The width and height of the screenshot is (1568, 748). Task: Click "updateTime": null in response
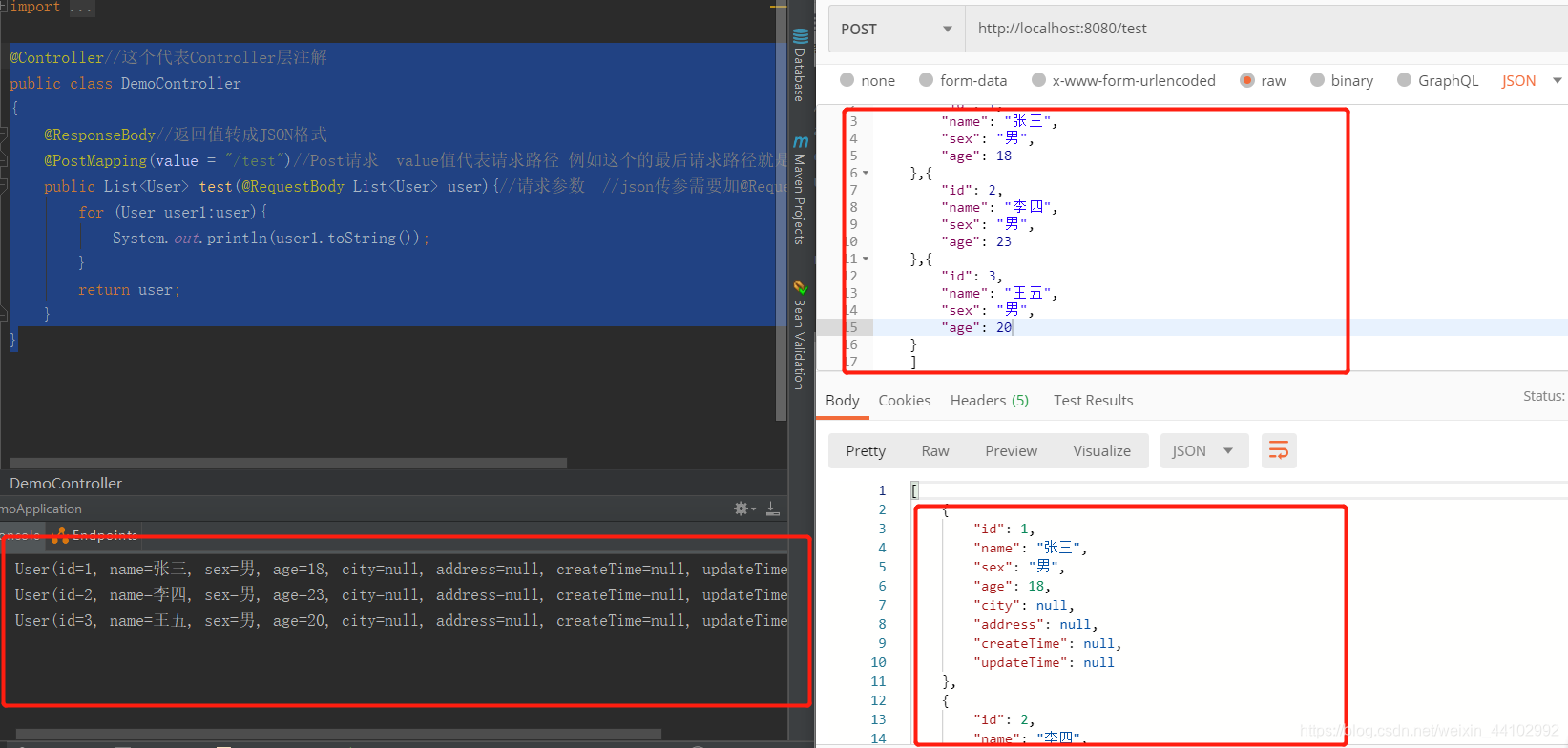tap(1043, 662)
